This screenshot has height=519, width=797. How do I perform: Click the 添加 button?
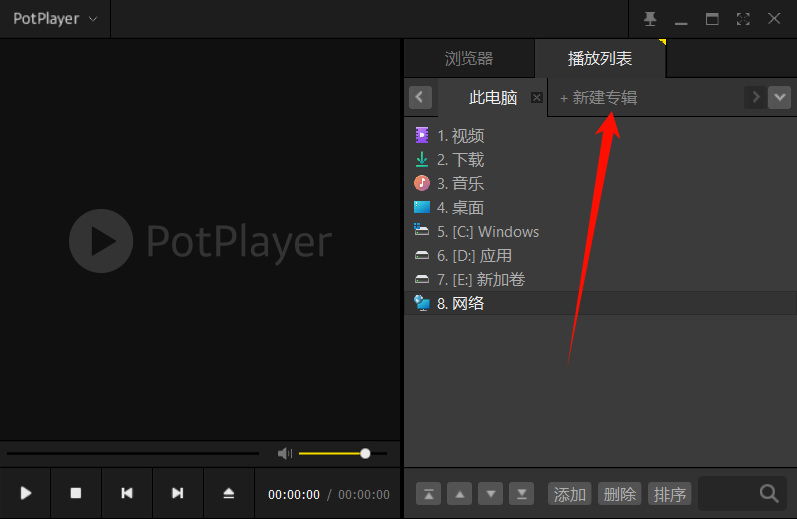click(x=569, y=494)
